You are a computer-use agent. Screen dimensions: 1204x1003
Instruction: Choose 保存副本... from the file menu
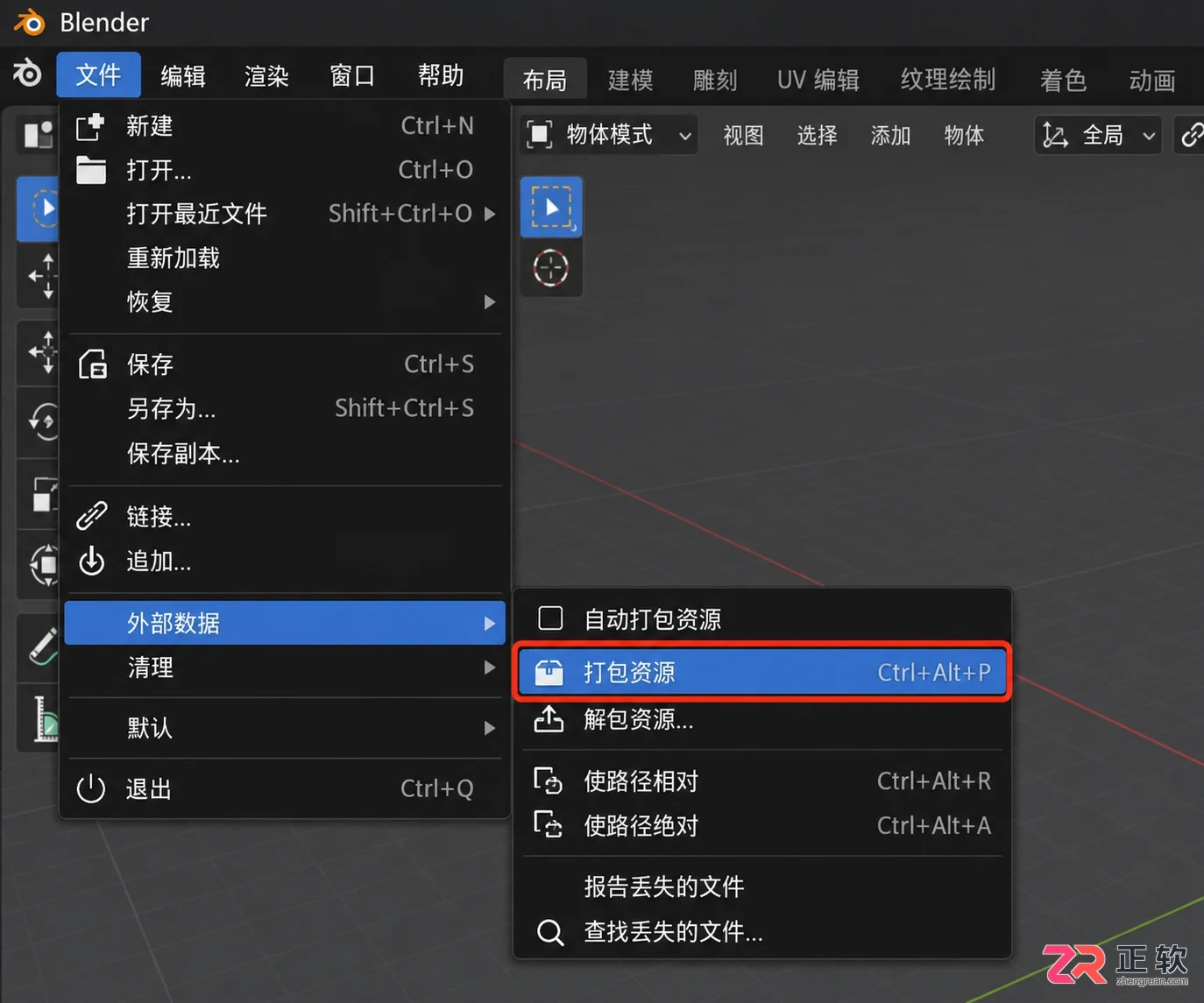pos(285,454)
